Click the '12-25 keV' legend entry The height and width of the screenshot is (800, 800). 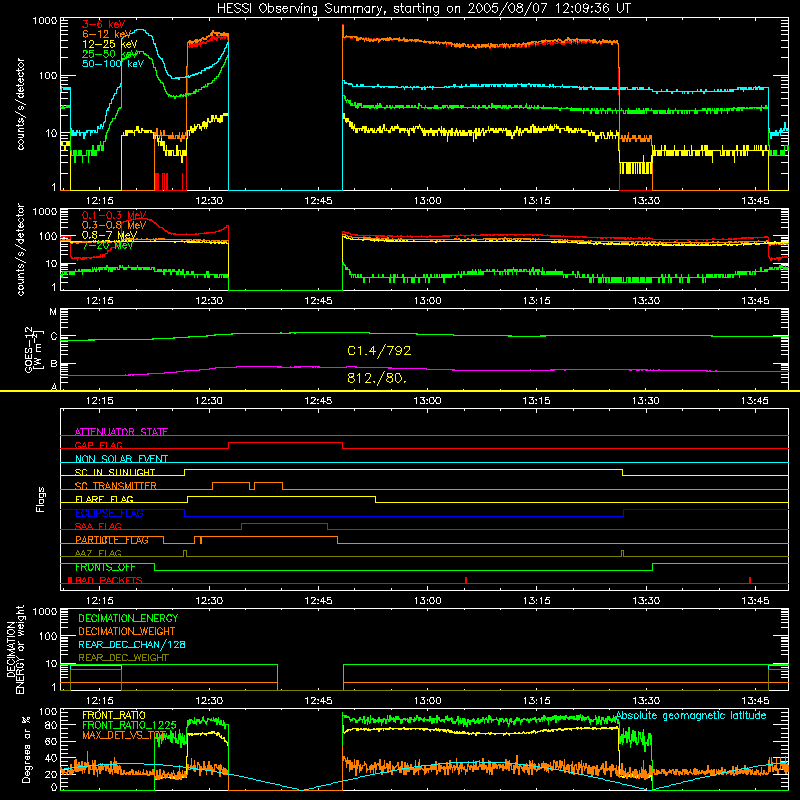(x=110, y=44)
